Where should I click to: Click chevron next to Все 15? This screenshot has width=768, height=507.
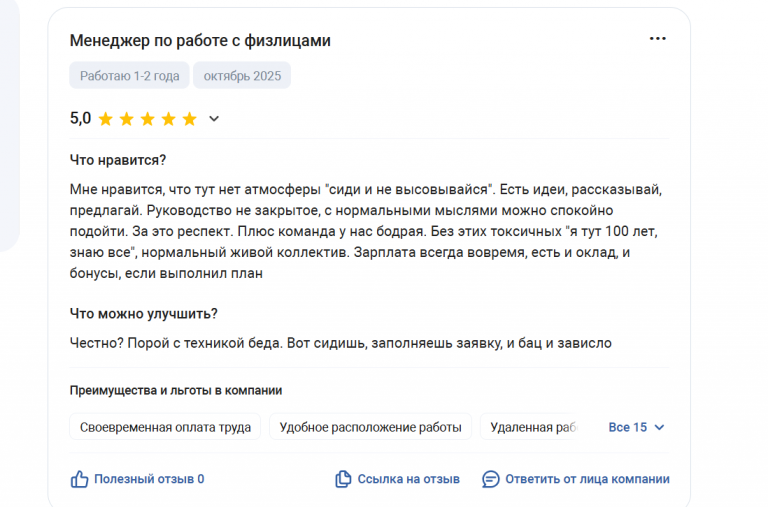659,427
